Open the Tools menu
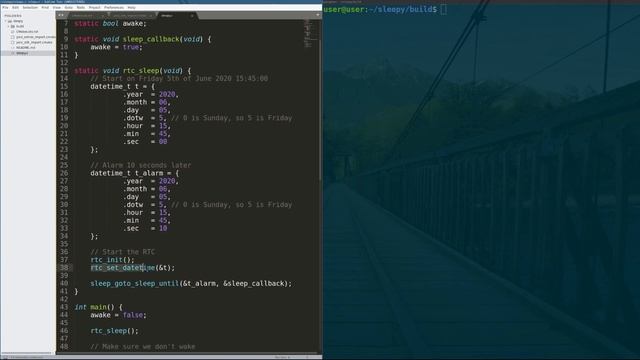The image size is (640, 360). click(x=81, y=7)
